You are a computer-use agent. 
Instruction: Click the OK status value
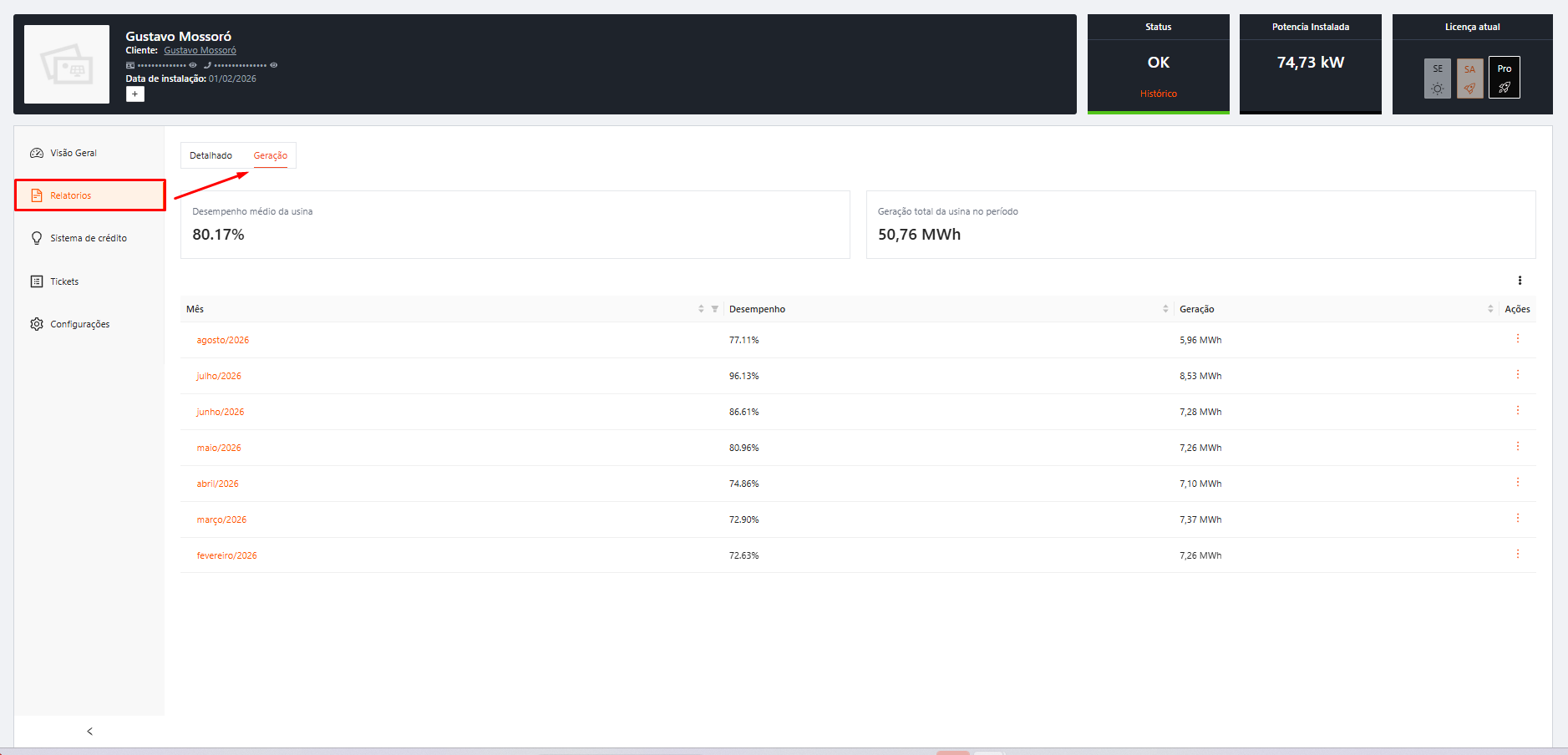1159,63
